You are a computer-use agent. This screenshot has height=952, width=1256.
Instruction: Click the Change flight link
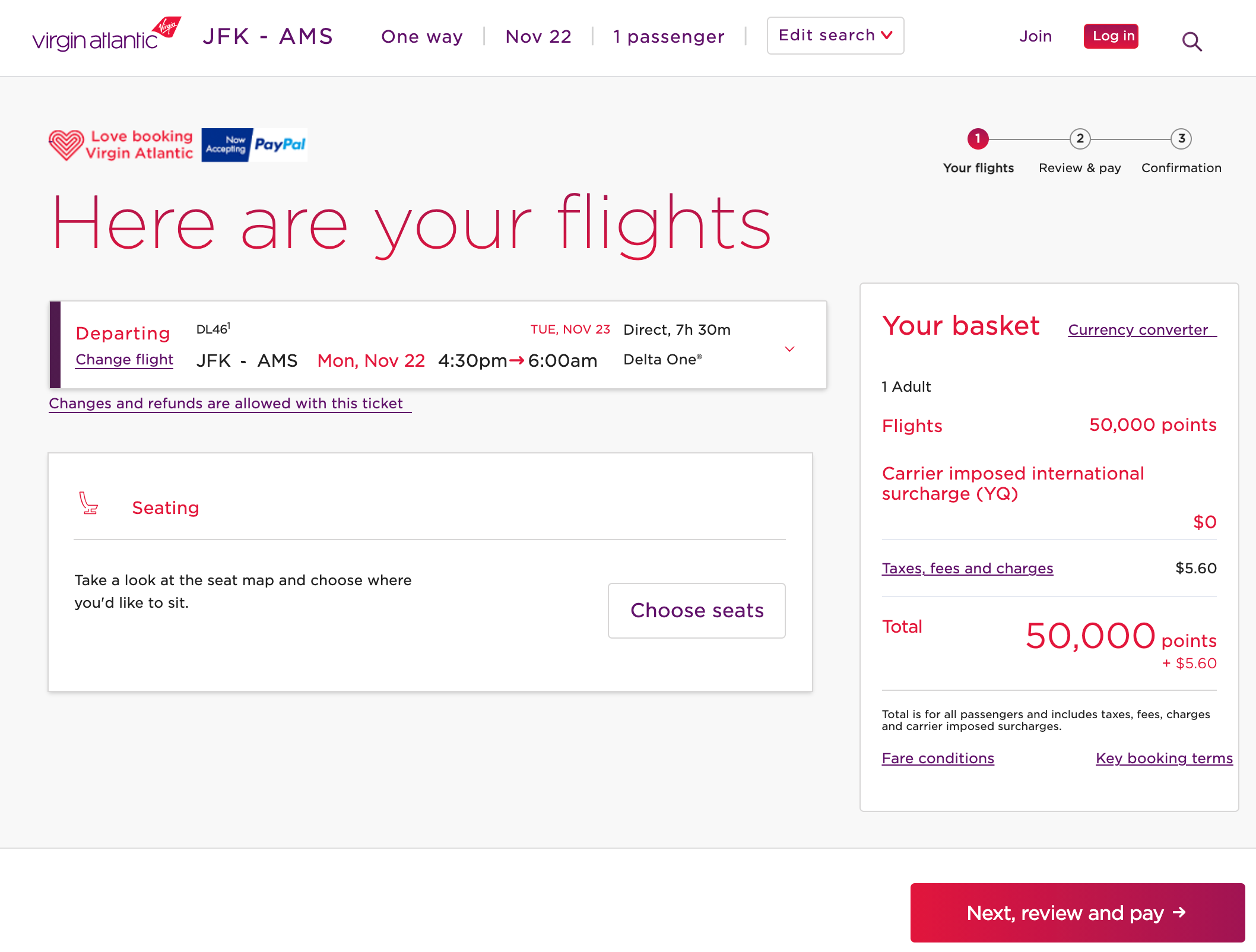pyautogui.click(x=124, y=360)
